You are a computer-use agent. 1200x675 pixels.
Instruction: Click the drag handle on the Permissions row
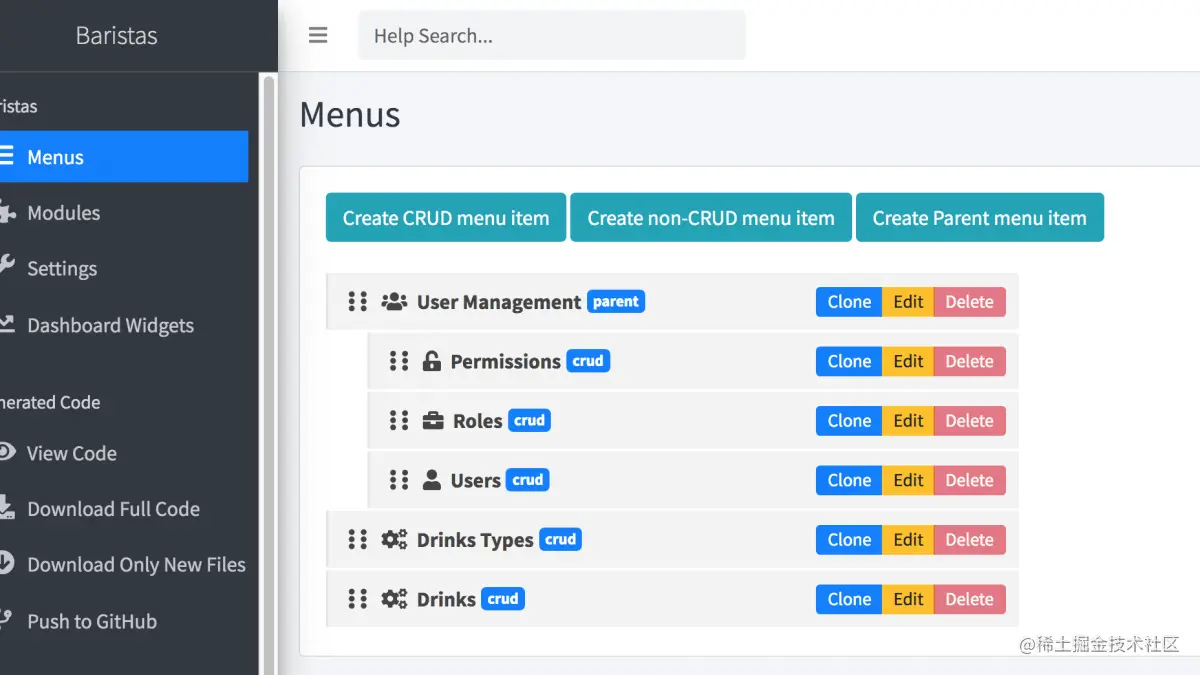398,361
